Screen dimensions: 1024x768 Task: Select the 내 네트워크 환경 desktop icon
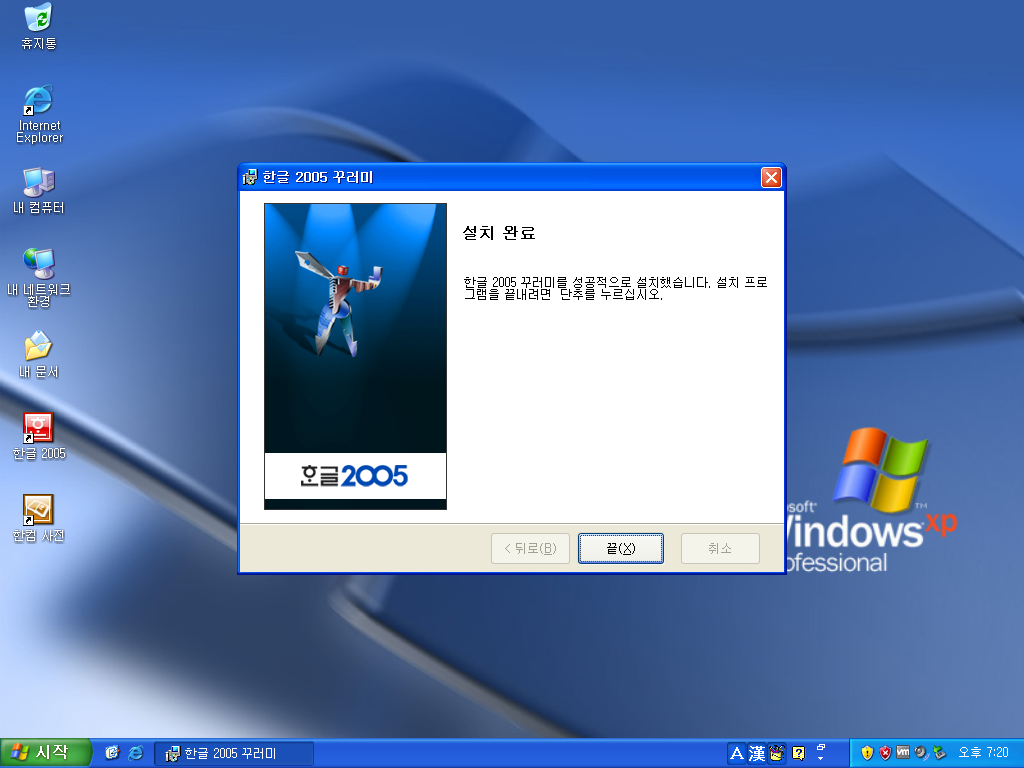(39, 278)
